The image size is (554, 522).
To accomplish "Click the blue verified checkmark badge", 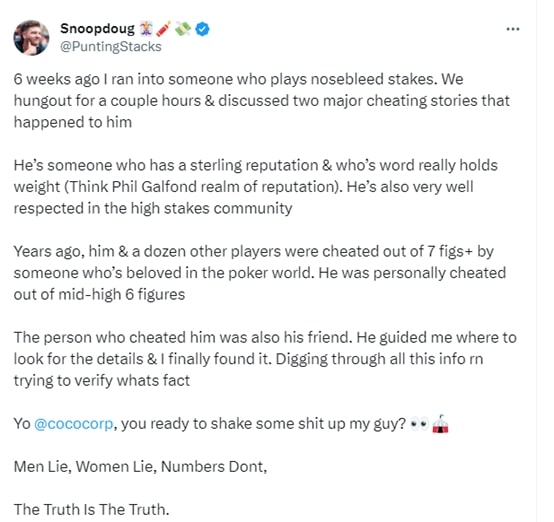I will pos(202,29).
